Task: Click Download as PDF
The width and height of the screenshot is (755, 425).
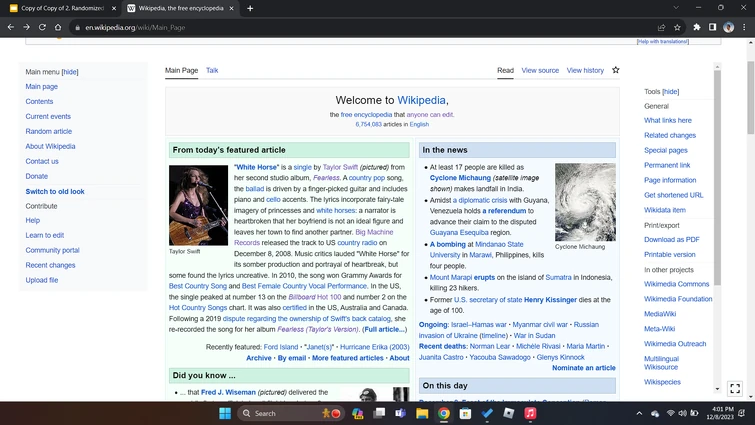Action: pos(672,240)
